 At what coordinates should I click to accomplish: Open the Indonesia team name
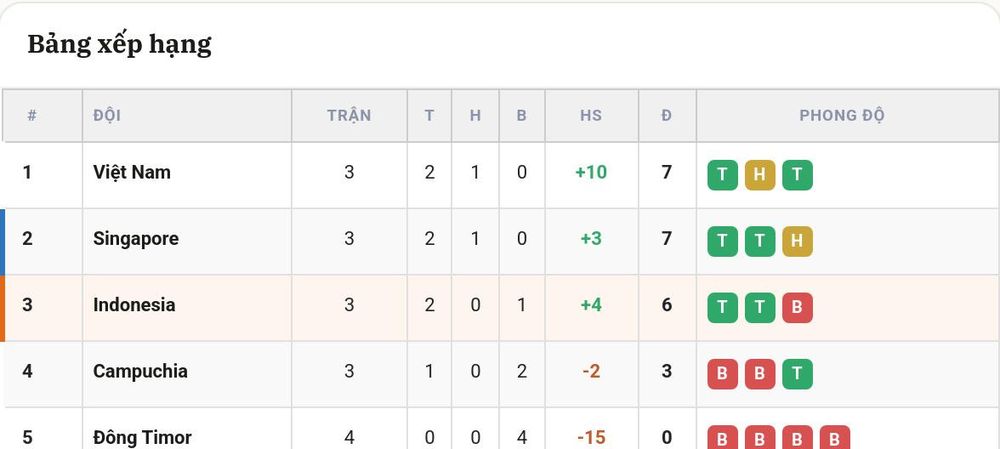pos(134,305)
